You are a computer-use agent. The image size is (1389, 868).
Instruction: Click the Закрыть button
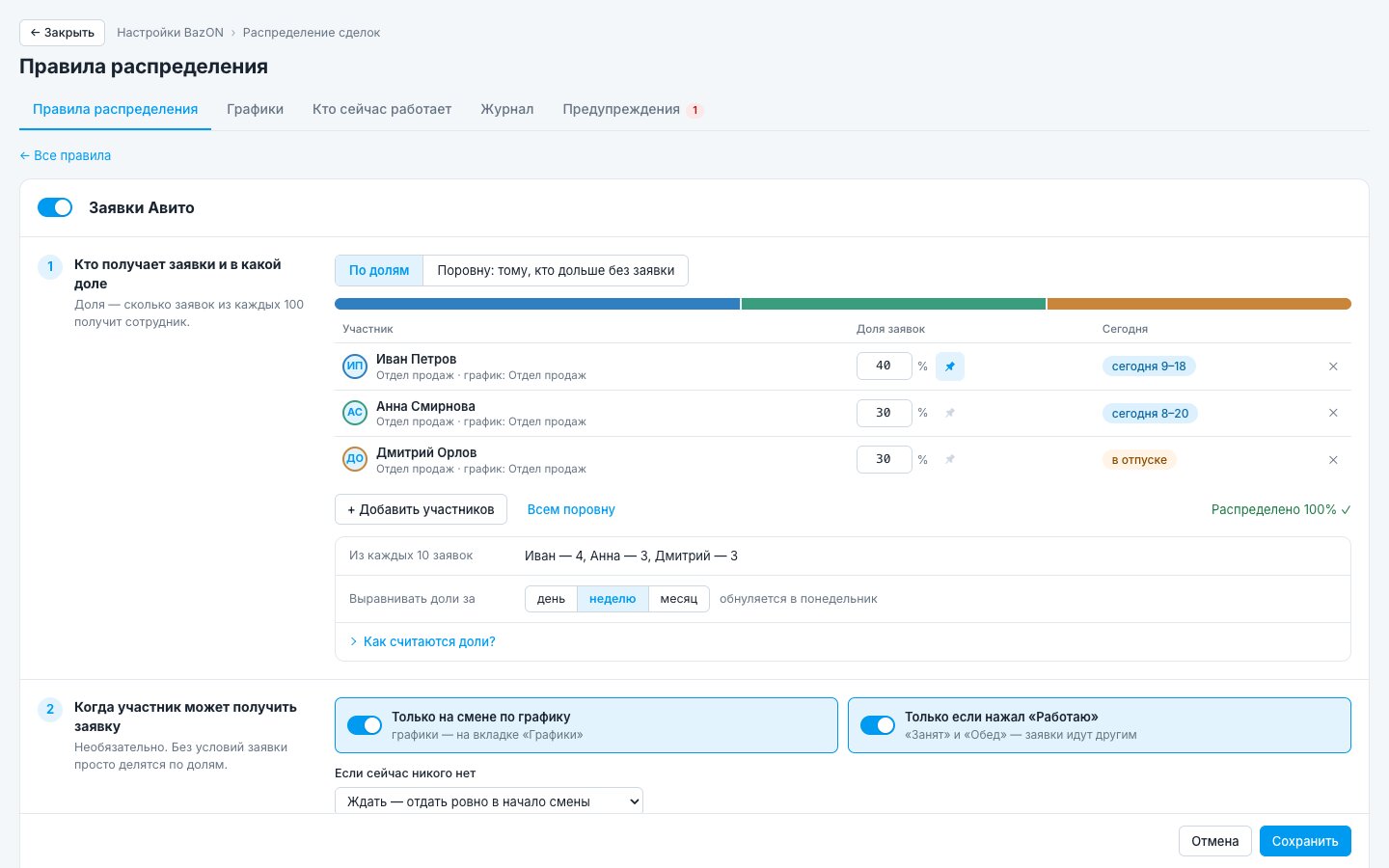pos(62,32)
